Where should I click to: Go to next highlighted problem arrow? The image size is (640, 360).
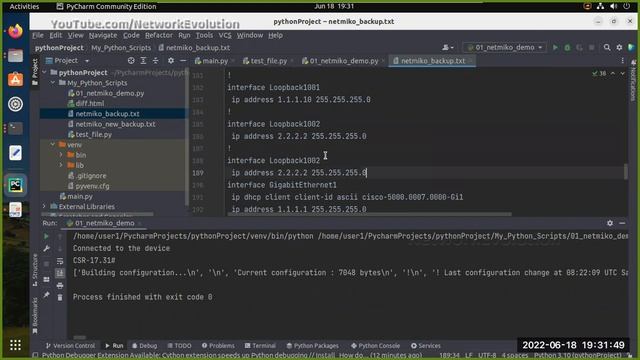(622, 73)
